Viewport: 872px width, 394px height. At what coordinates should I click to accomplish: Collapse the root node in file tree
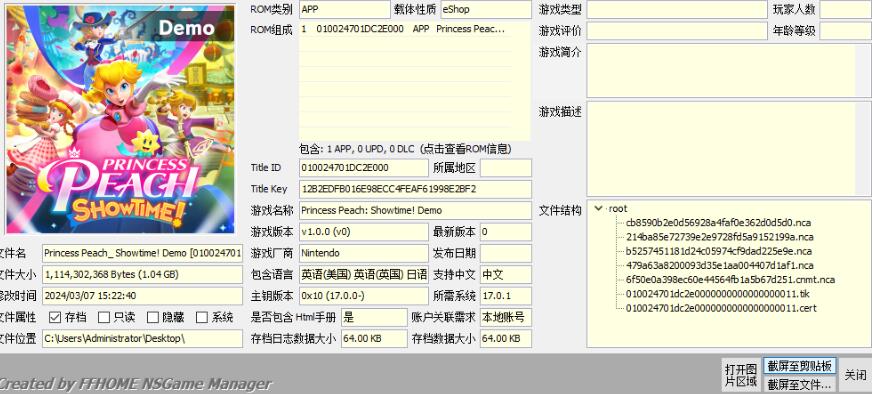click(x=598, y=209)
